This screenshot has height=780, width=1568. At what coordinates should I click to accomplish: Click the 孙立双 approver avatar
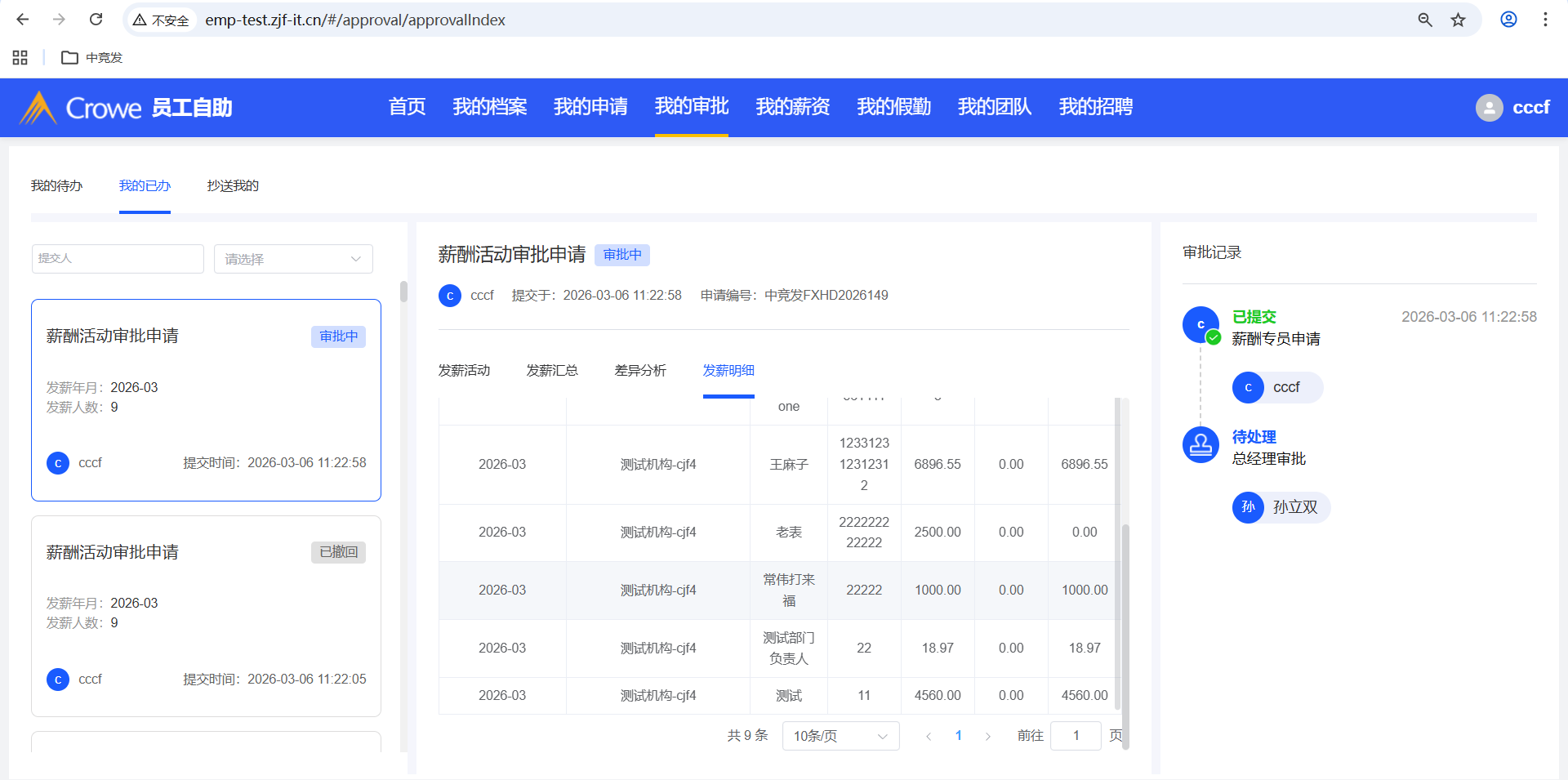pyautogui.click(x=1248, y=507)
